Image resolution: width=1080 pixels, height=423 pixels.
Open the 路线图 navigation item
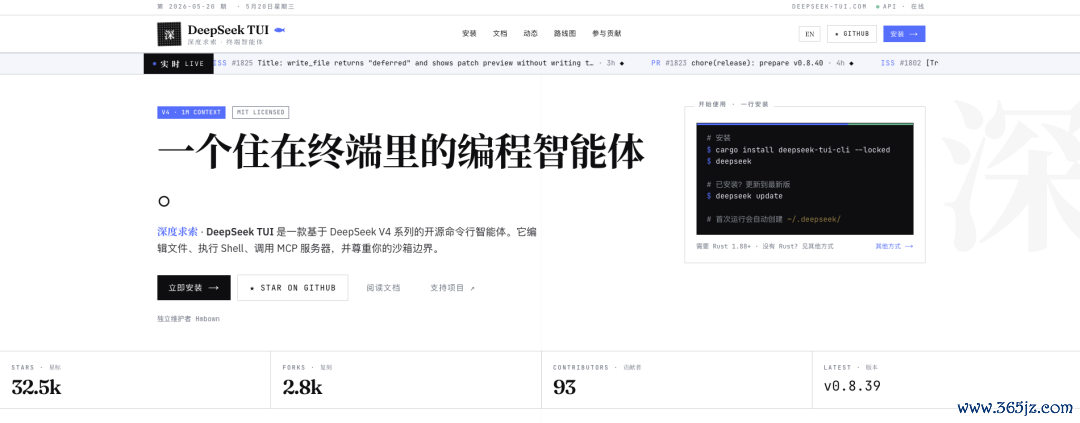(x=565, y=34)
